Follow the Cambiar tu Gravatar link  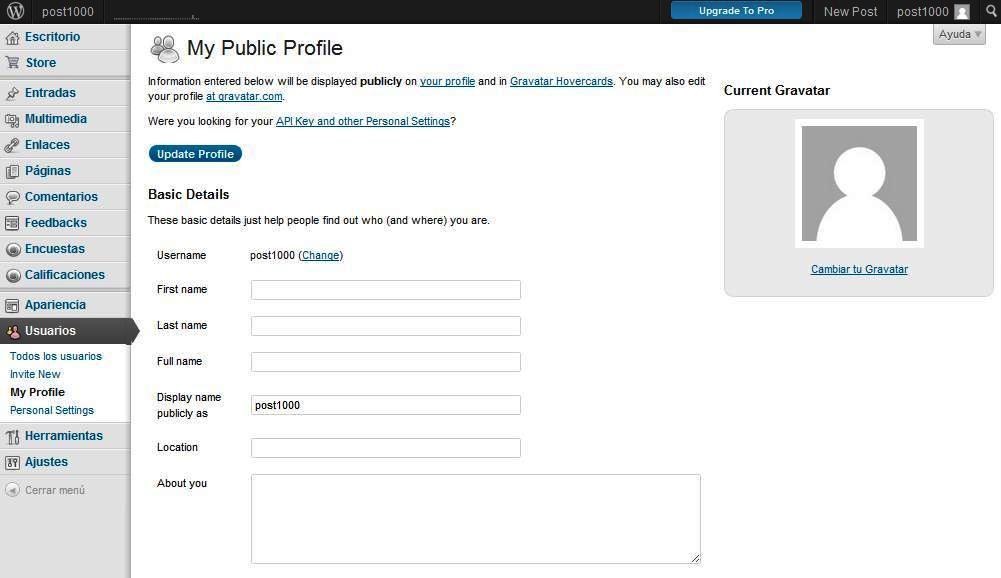click(859, 269)
